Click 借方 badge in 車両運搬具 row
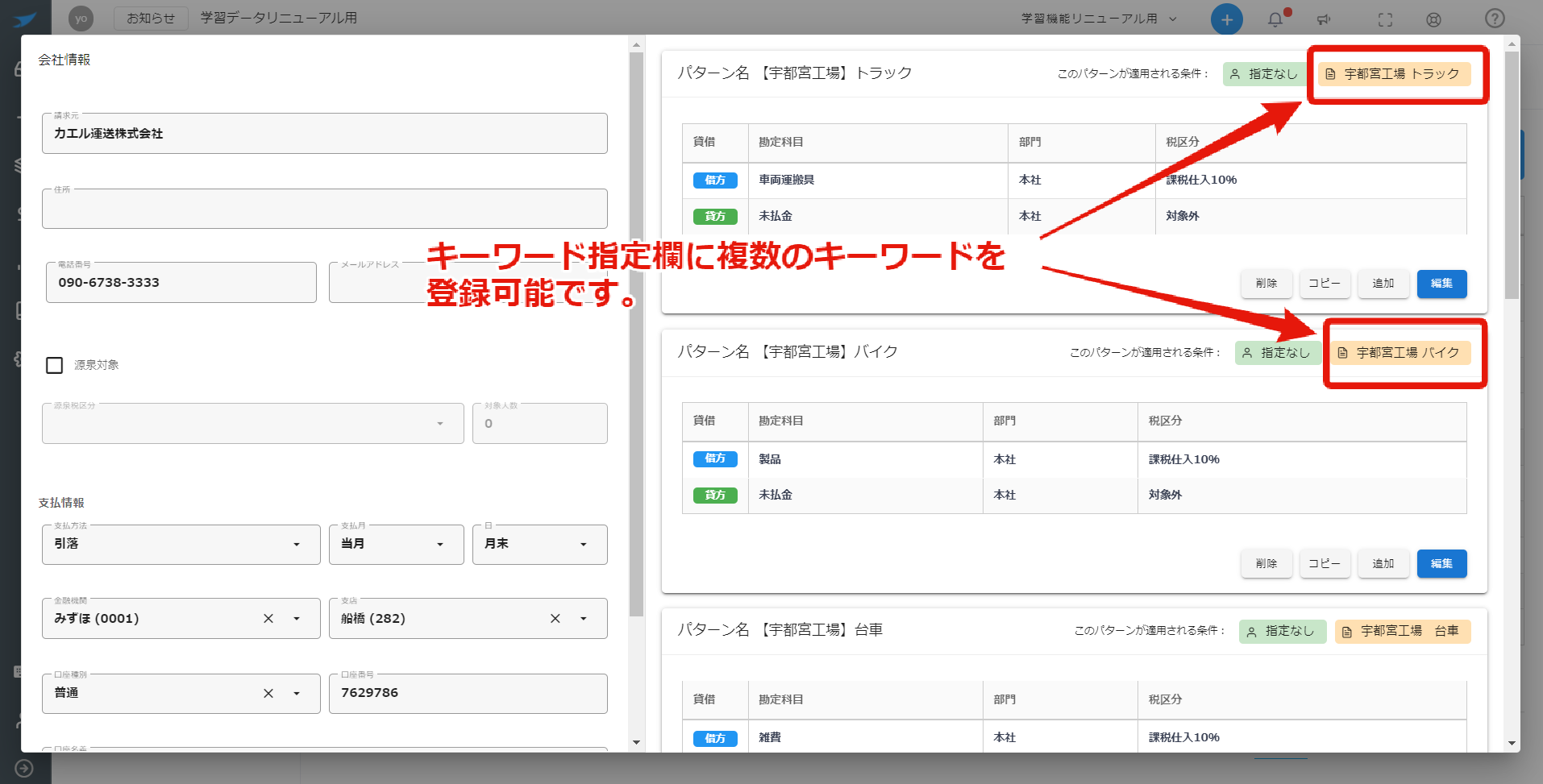The image size is (1543, 784). (715, 180)
